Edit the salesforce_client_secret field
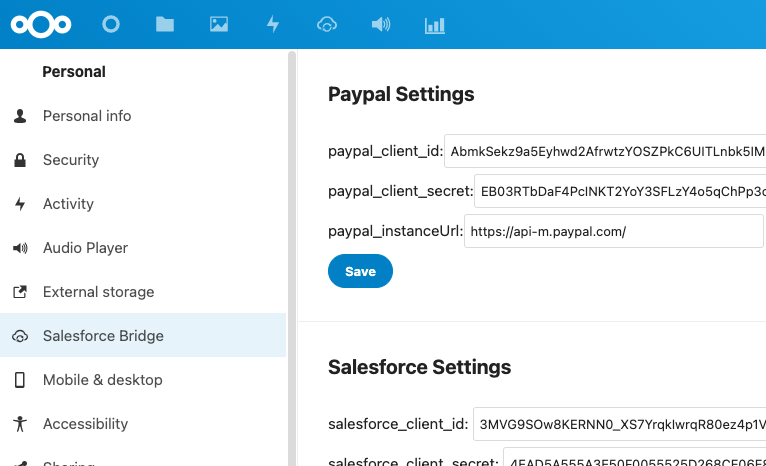 click(635, 457)
